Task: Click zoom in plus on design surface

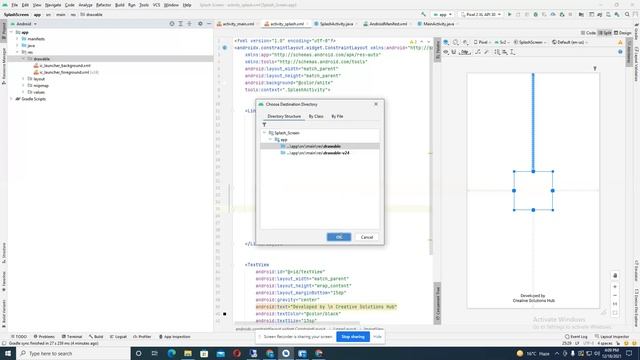Action: click(615, 287)
